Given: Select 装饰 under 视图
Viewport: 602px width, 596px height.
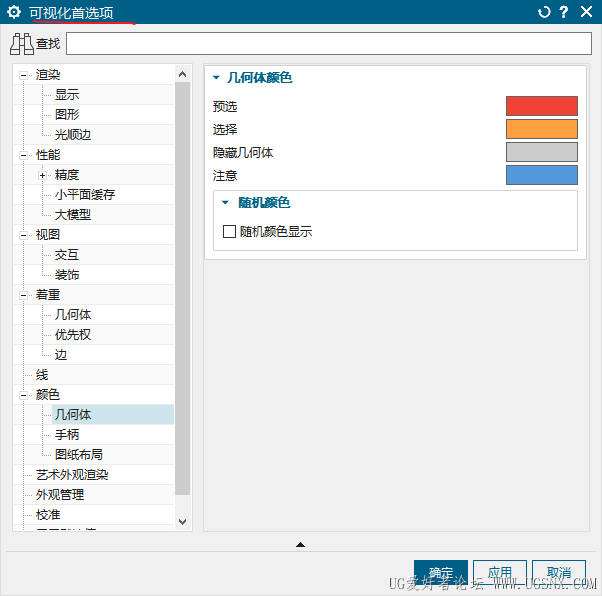Looking at the screenshot, I should click(67, 275).
